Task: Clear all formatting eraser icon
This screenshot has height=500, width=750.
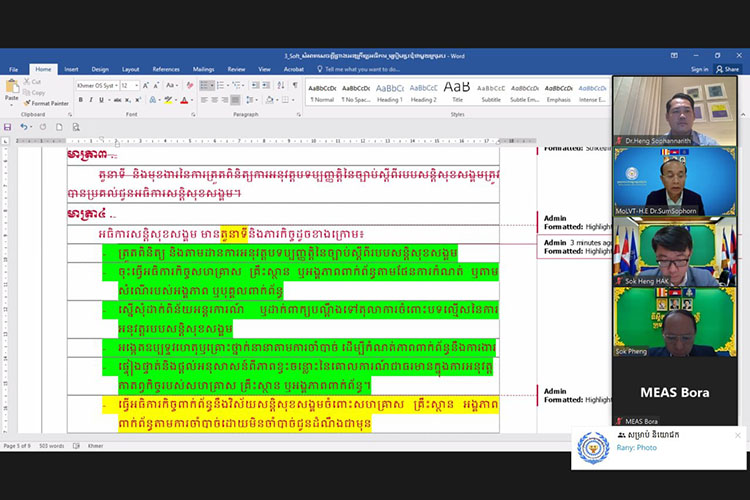Action: coord(190,86)
